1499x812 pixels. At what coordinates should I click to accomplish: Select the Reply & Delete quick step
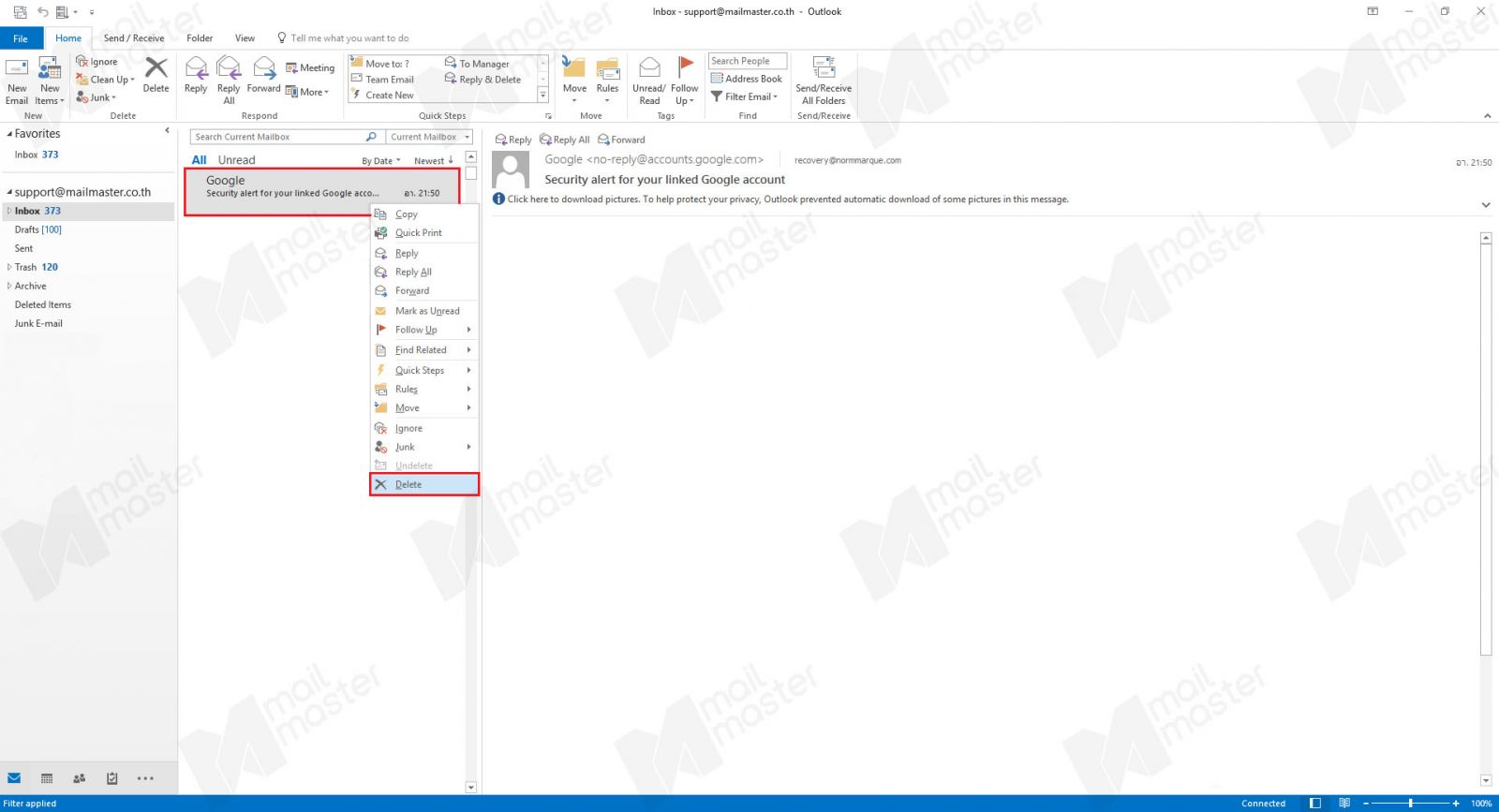click(x=483, y=80)
